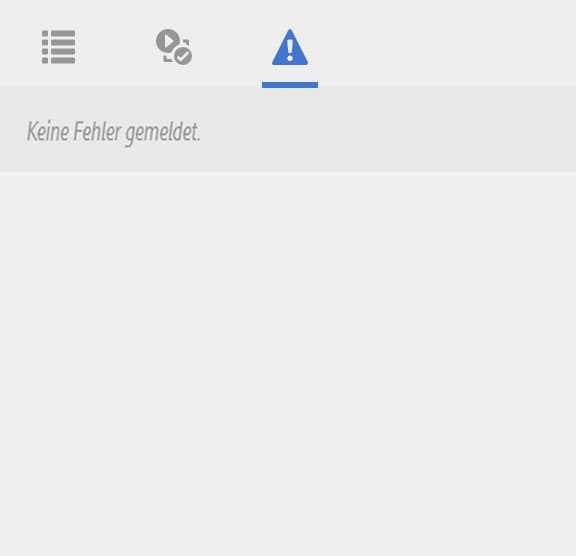Click the "Keine Fehler gemeldet." message
The image size is (576, 556).
(114, 132)
